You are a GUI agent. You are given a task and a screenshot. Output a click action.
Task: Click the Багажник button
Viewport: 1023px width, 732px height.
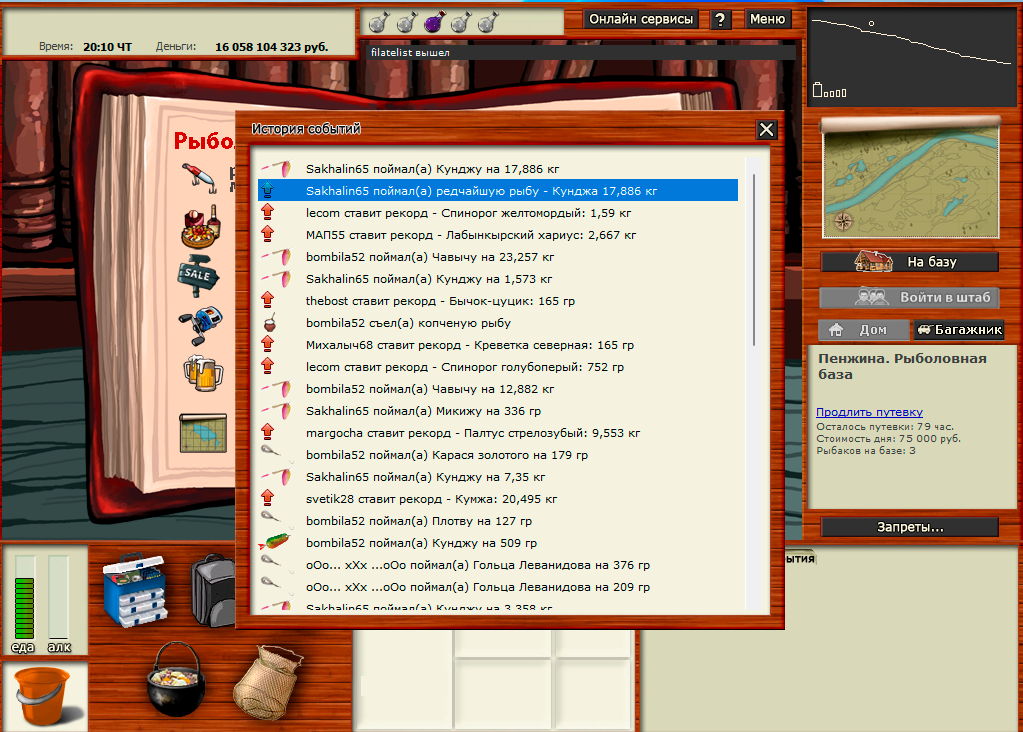coord(958,330)
